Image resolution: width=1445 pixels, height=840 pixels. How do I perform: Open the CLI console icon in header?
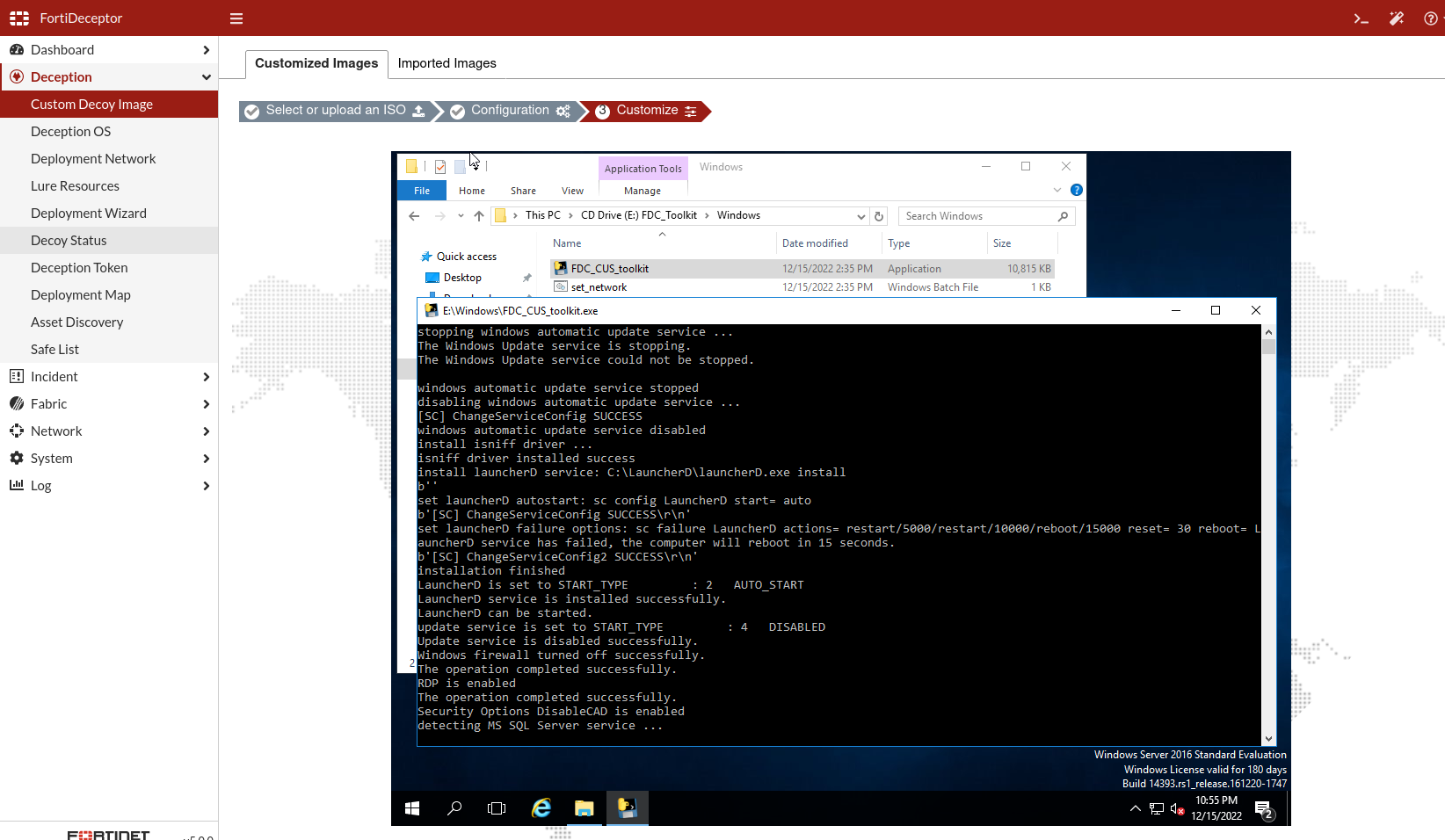pos(1361,18)
